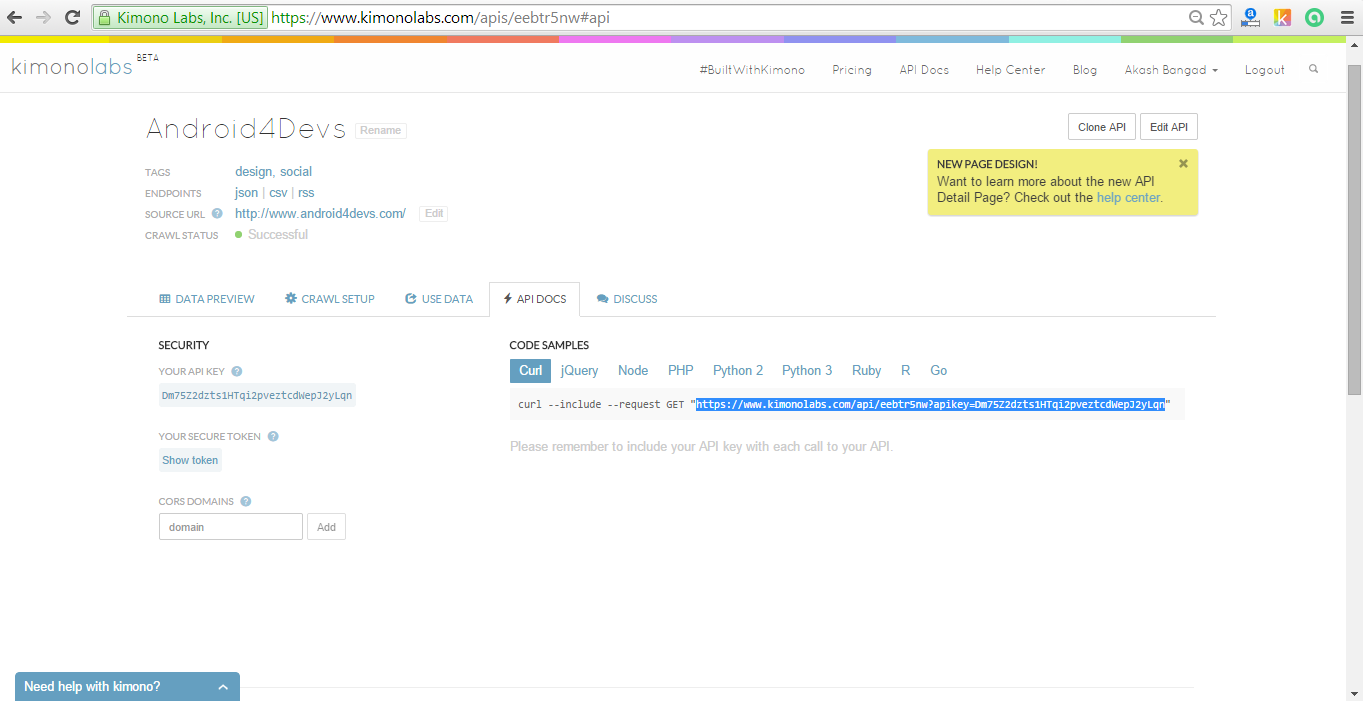This screenshot has width=1366, height=702.
Task: Click the Add domain button
Action: point(327,526)
